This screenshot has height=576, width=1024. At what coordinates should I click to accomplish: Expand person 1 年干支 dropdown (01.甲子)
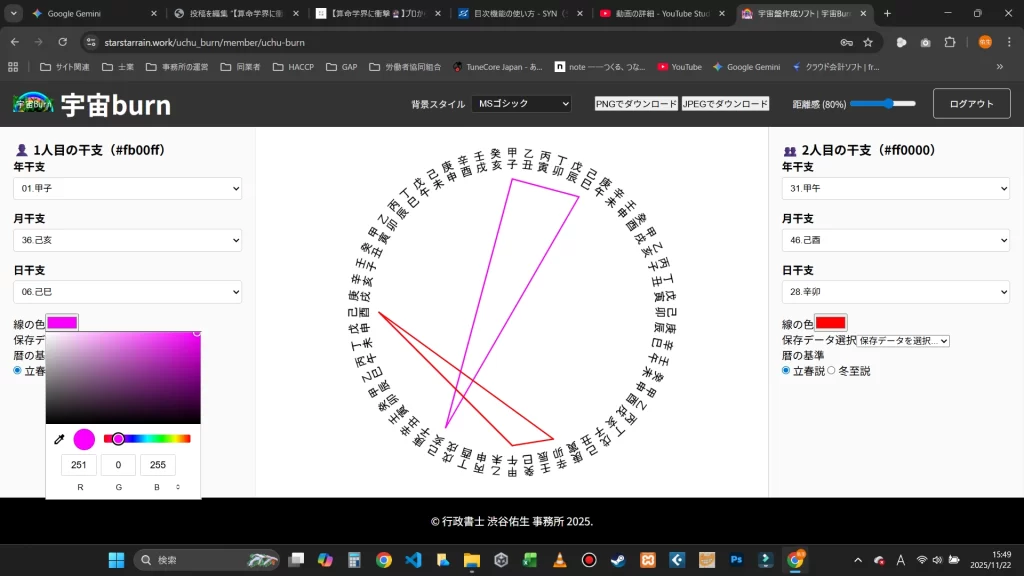click(127, 188)
